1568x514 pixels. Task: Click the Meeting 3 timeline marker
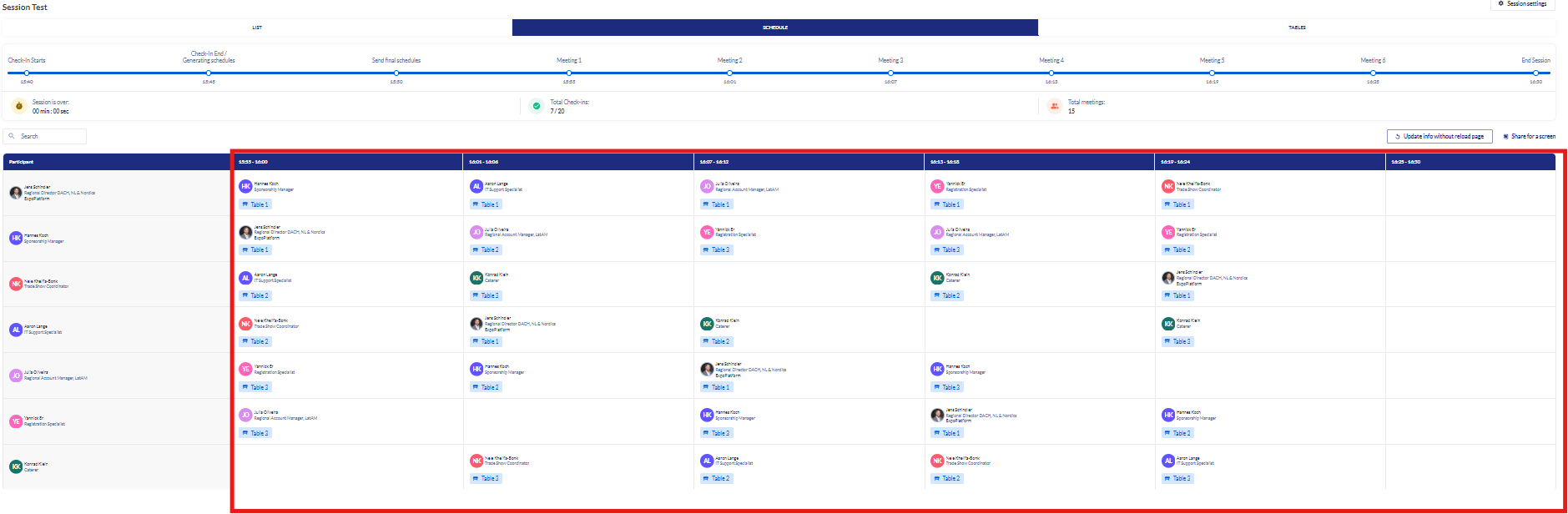point(890,73)
